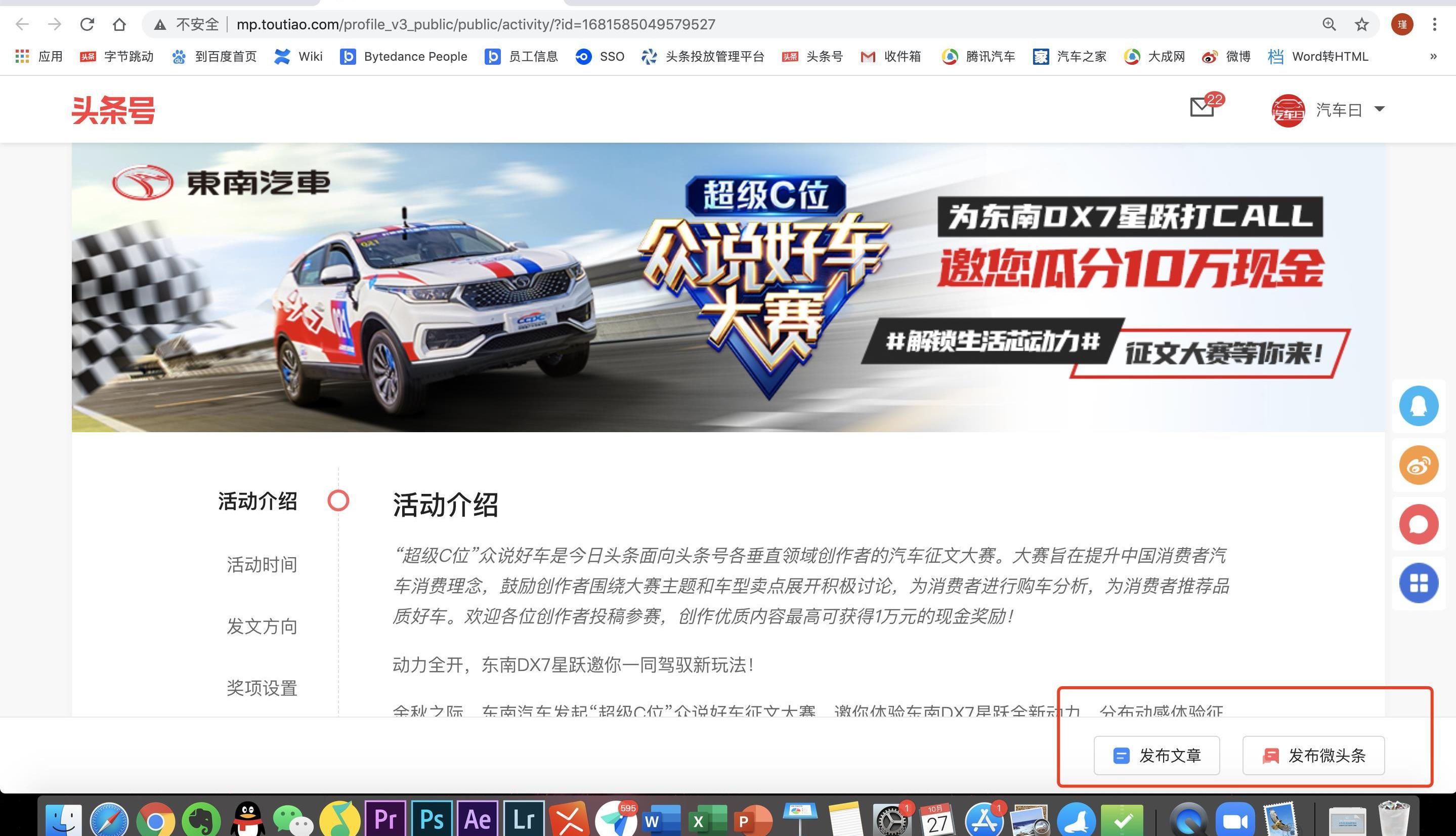Screen dimensions: 1456x836
Task: Click the orange Weibo floating button
Action: (1419, 465)
